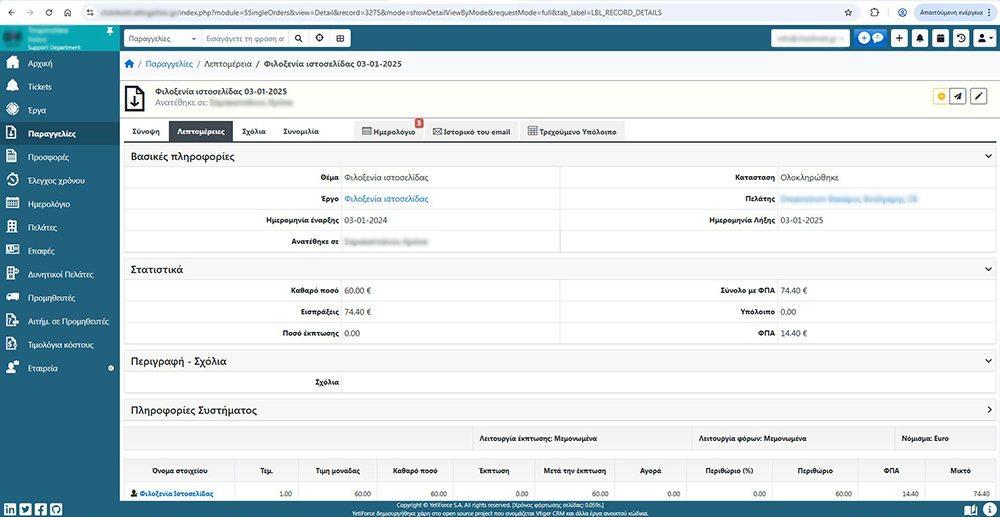Open the notifications bell icon

point(920,38)
